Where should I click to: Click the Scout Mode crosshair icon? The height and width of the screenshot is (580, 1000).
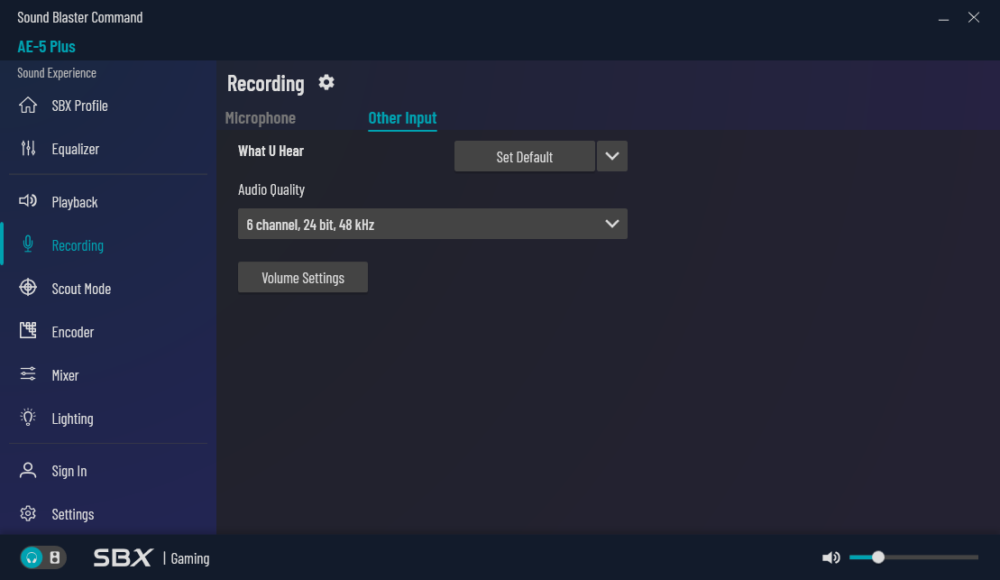(x=27, y=288)
